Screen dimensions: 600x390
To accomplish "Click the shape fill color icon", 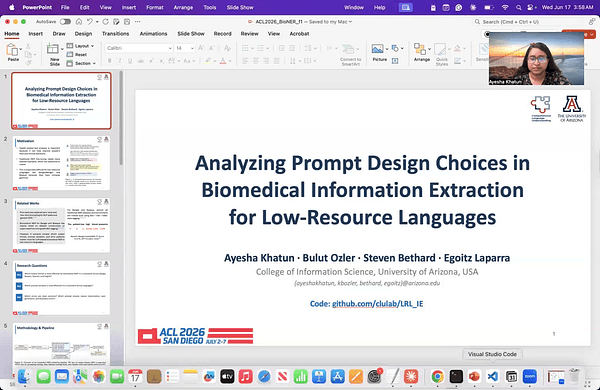I will (x=457, y=48).
